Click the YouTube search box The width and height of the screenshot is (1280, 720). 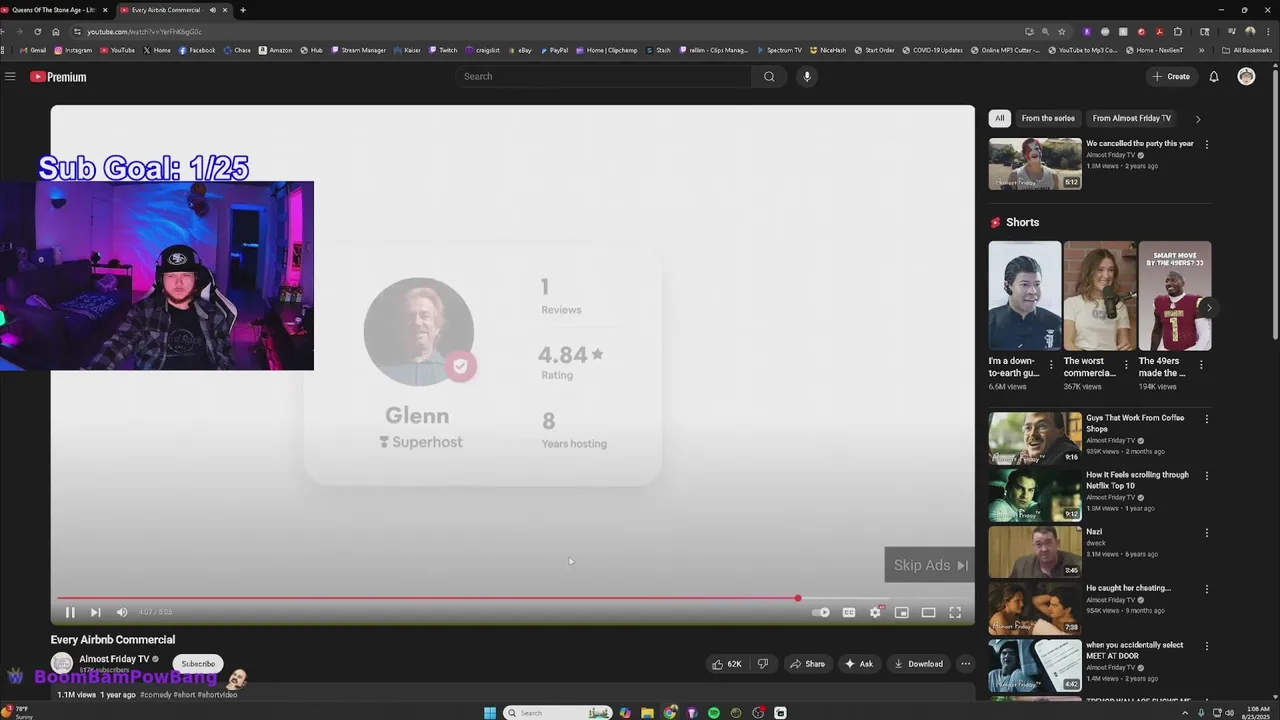604,76
